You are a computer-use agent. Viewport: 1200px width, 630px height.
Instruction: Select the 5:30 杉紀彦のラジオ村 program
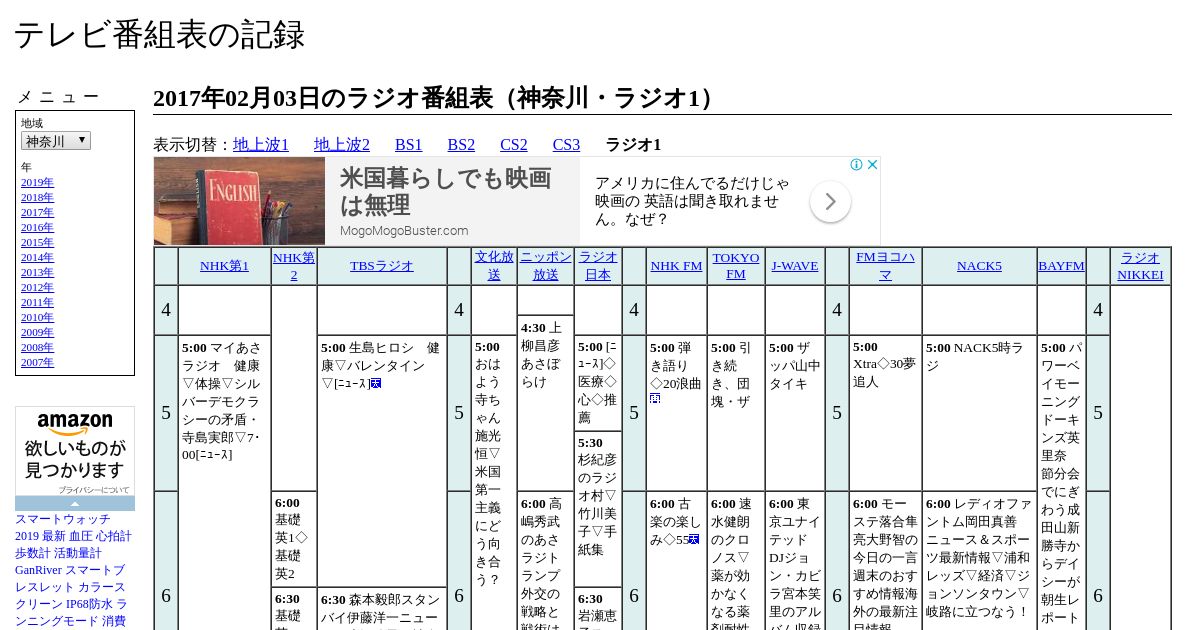598,496
